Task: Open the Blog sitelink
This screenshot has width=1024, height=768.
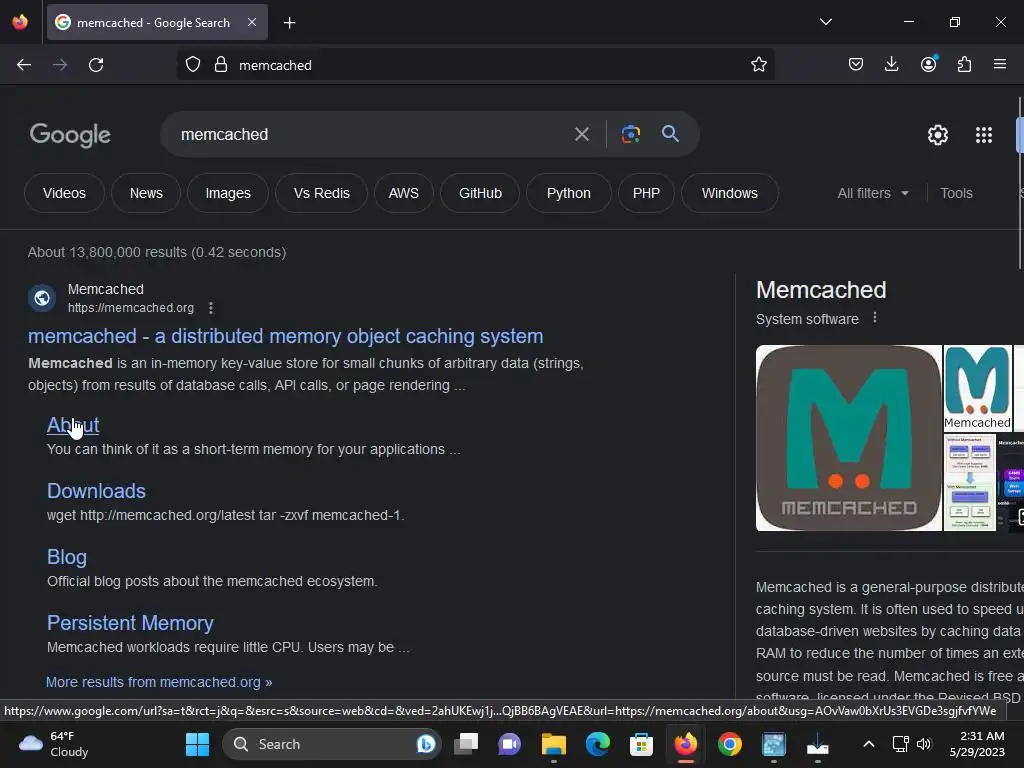Action: [67, 557]
